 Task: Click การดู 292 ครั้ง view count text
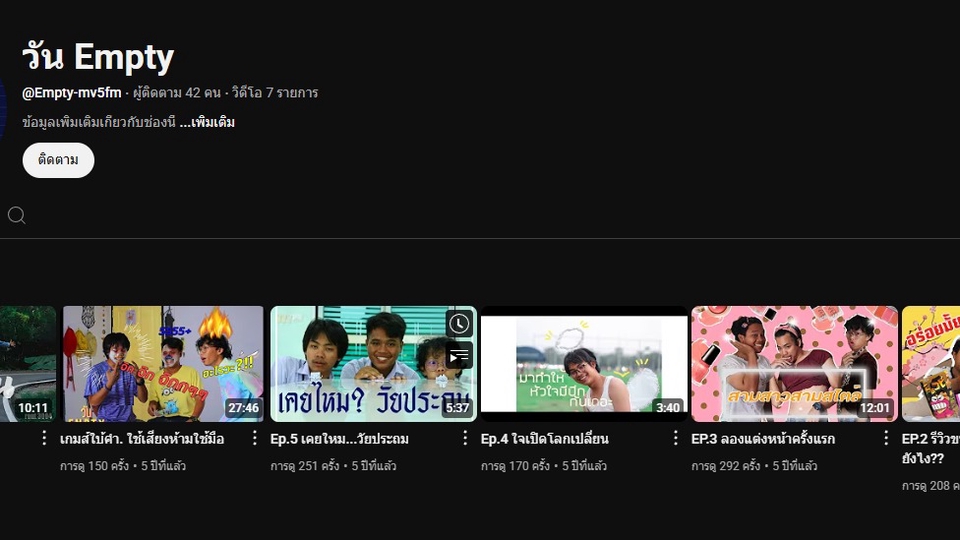pyautogui.click(x=726, y=466)
